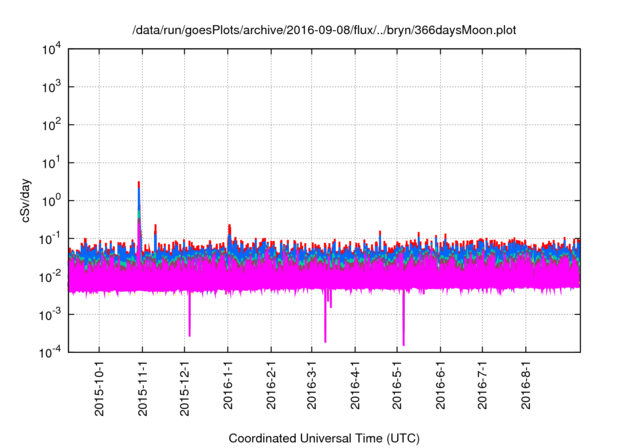Viewport: 640px width, 448px height.
Task: Click the bottom y-axis tick label 10^-4
Action: 50,352
